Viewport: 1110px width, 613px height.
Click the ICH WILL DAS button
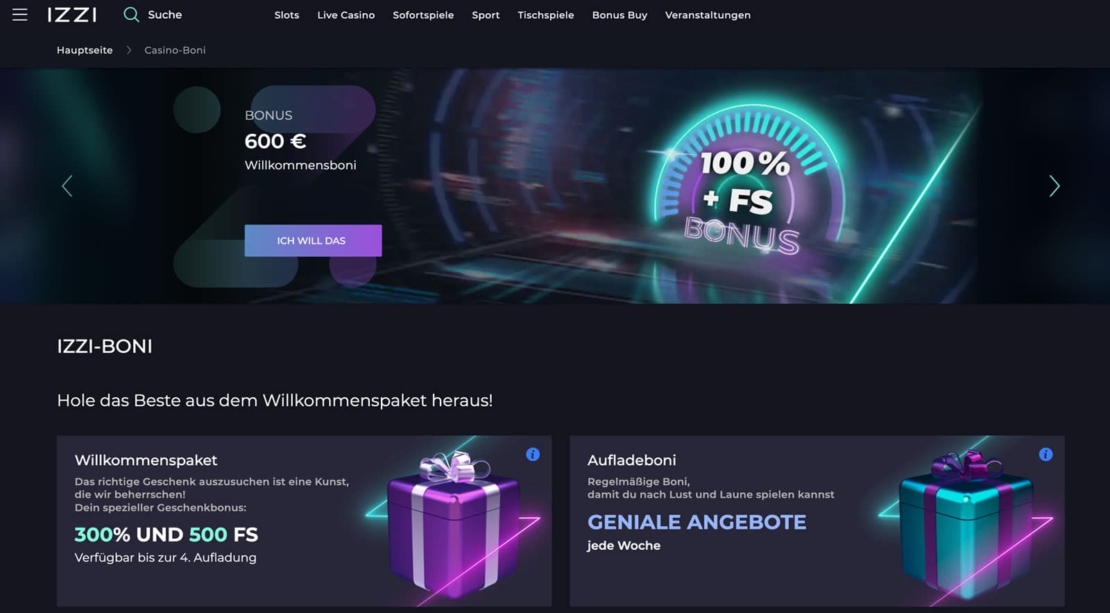point(313,241)
